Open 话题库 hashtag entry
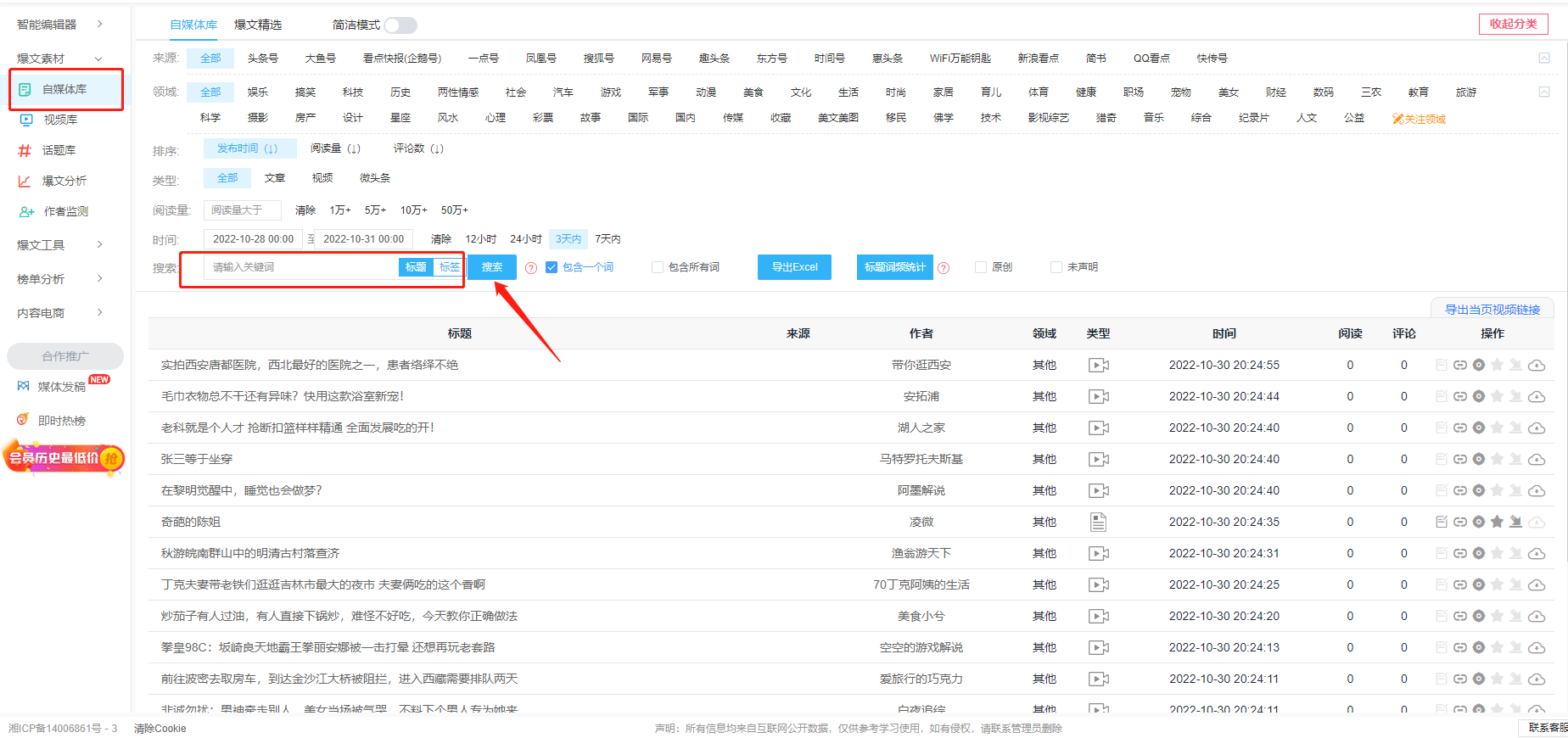 point(59,150)
